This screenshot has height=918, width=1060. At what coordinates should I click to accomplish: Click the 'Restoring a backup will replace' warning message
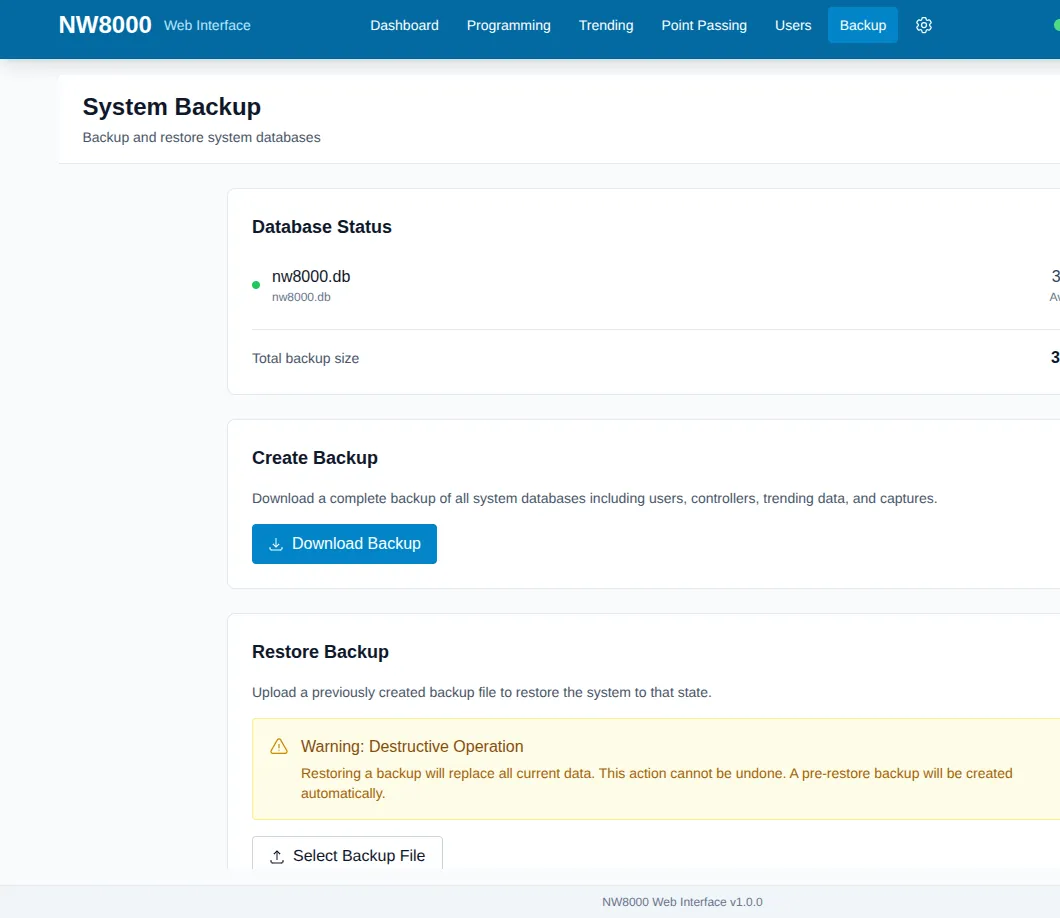656,783
